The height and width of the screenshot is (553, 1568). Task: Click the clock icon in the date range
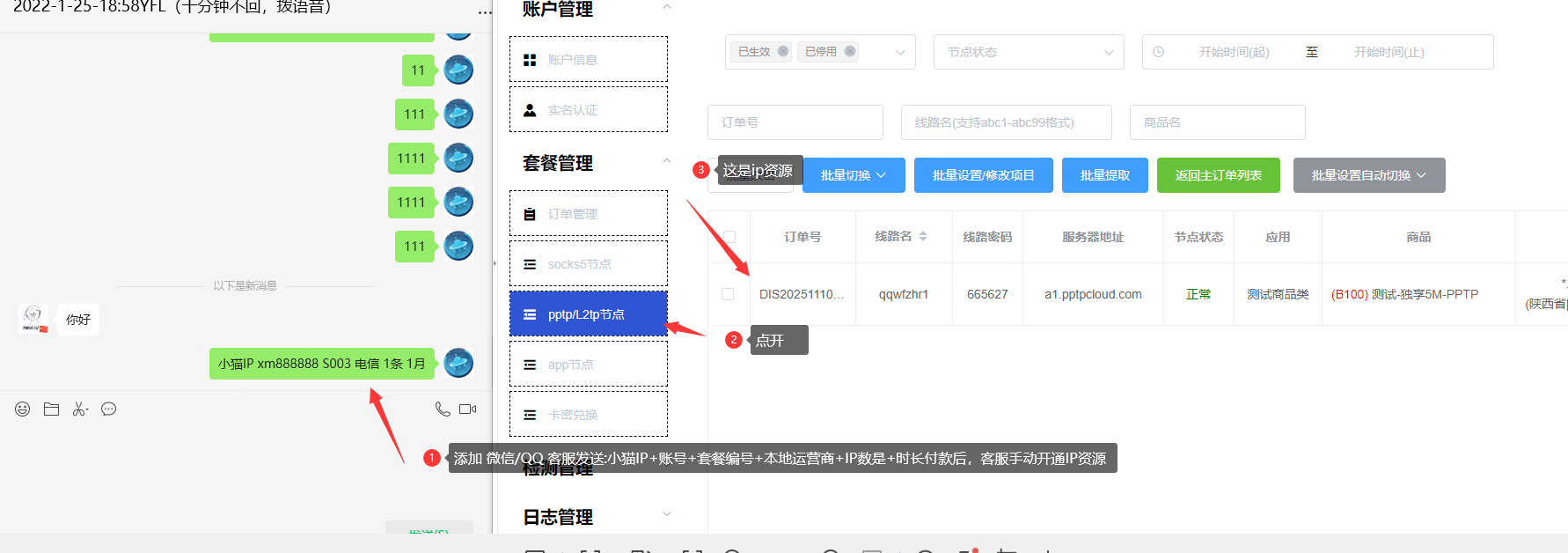click(1159, 52)
